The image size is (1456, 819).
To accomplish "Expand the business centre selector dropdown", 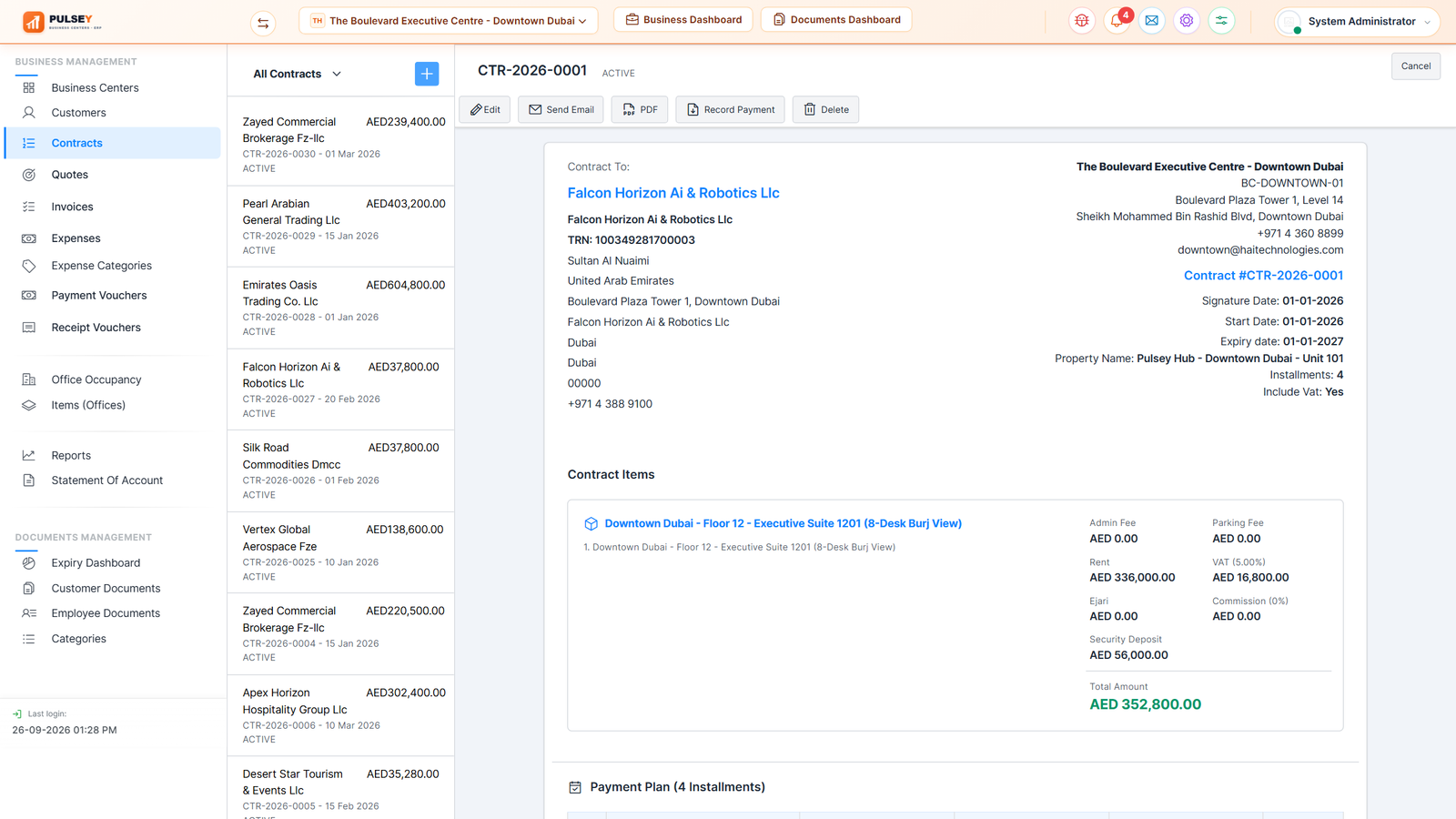I will (449, 20).
